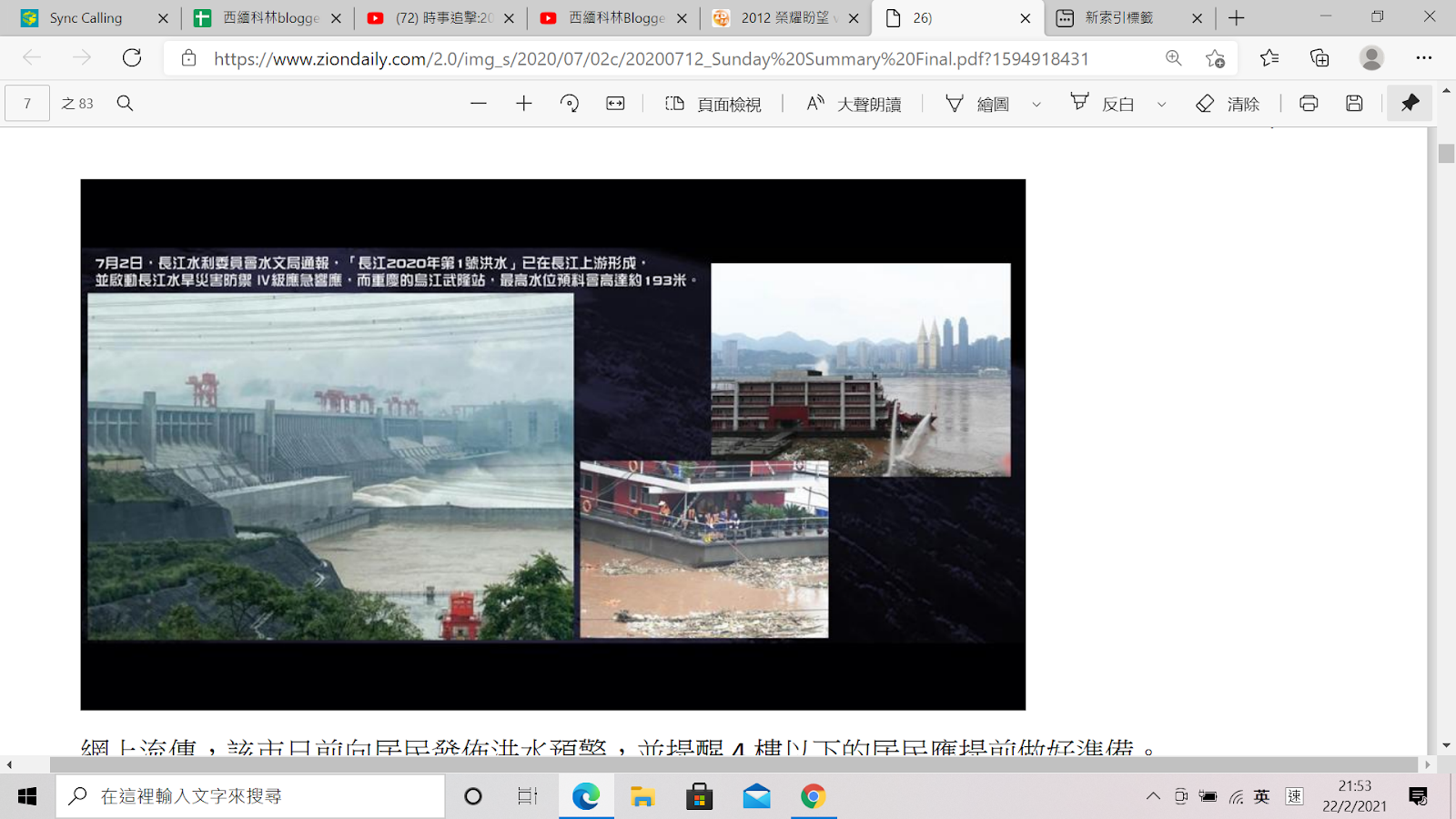Viewport: 1456px width, 819px height.
Task: Reload the current page
Action: click(132, 58)
